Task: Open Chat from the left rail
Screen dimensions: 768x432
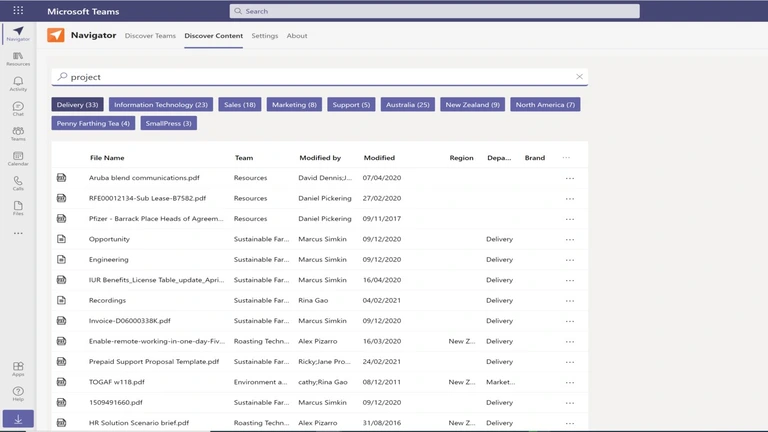Action: (18, 108)
